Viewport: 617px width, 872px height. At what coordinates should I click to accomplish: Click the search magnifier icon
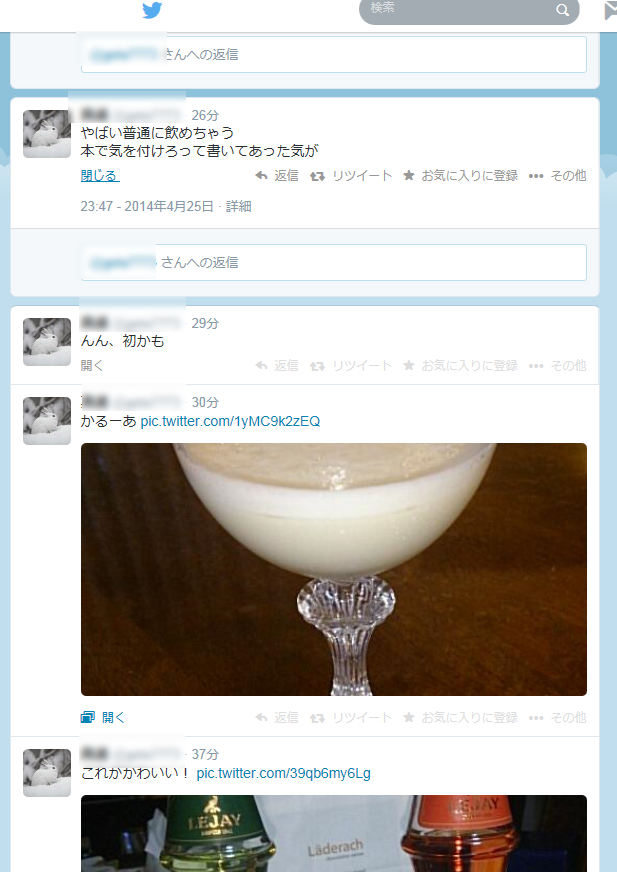click(562, 9)
